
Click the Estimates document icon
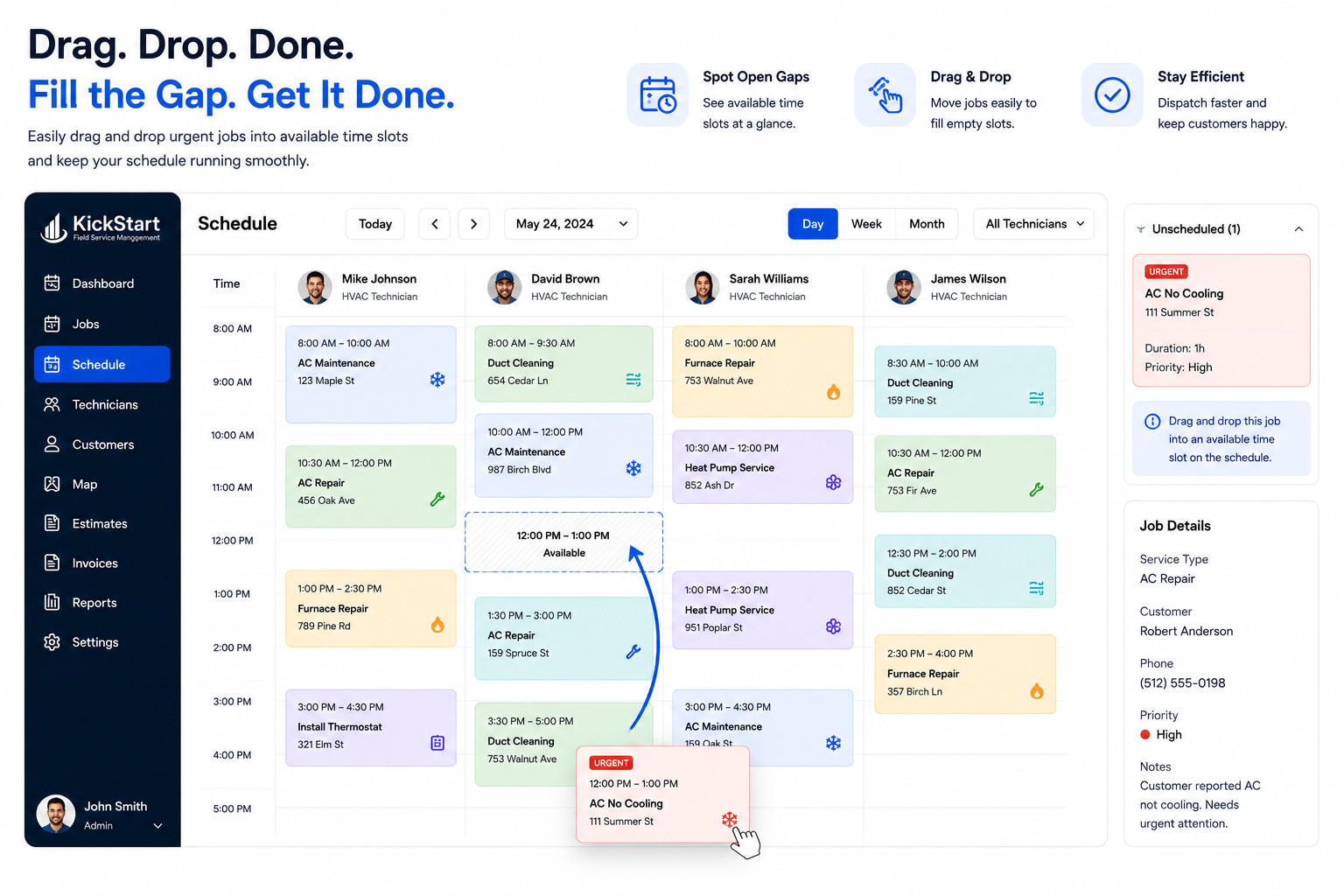[x=52, y=523]
